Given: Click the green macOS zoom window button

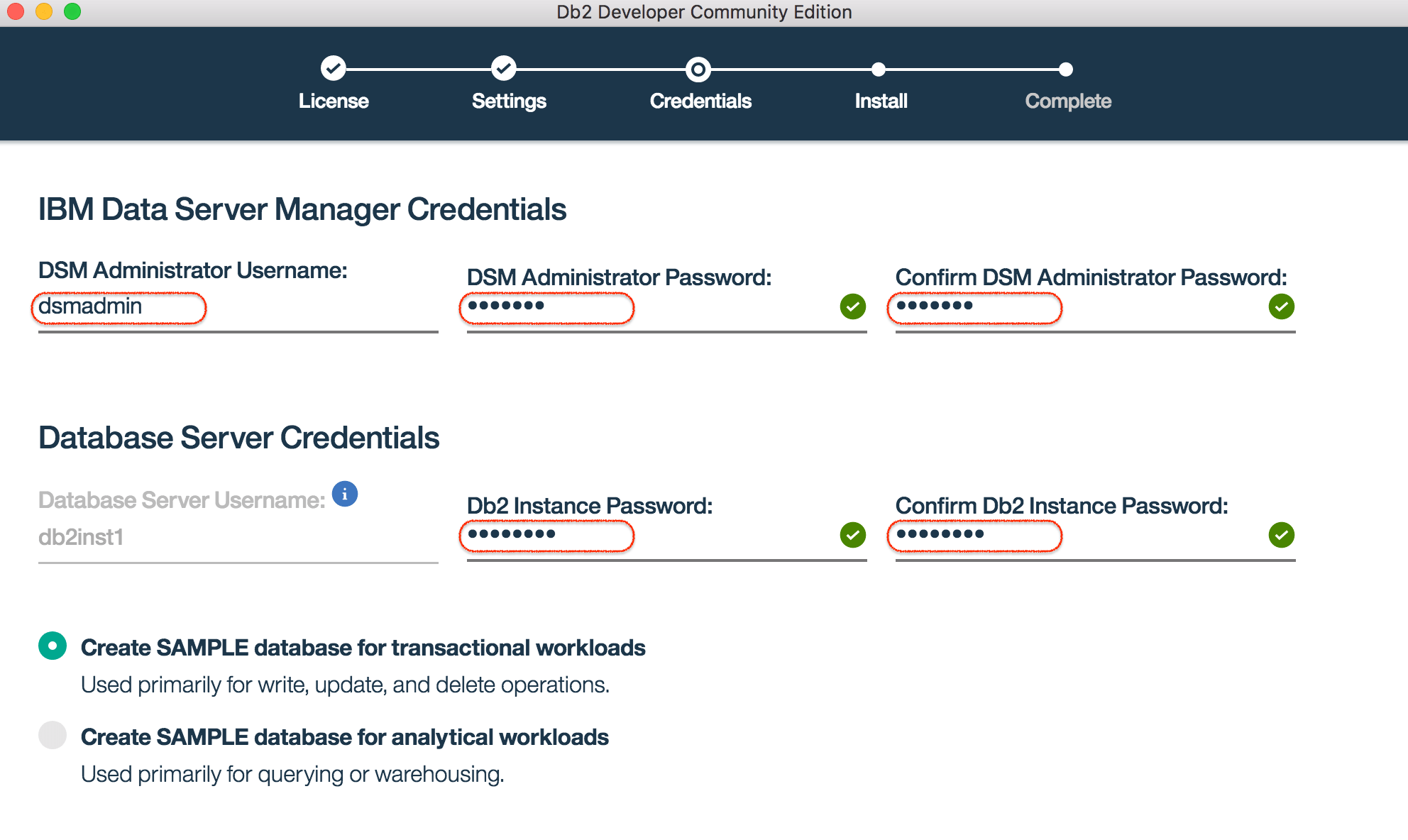Looking at the screenshot, I should coord(72,11).
